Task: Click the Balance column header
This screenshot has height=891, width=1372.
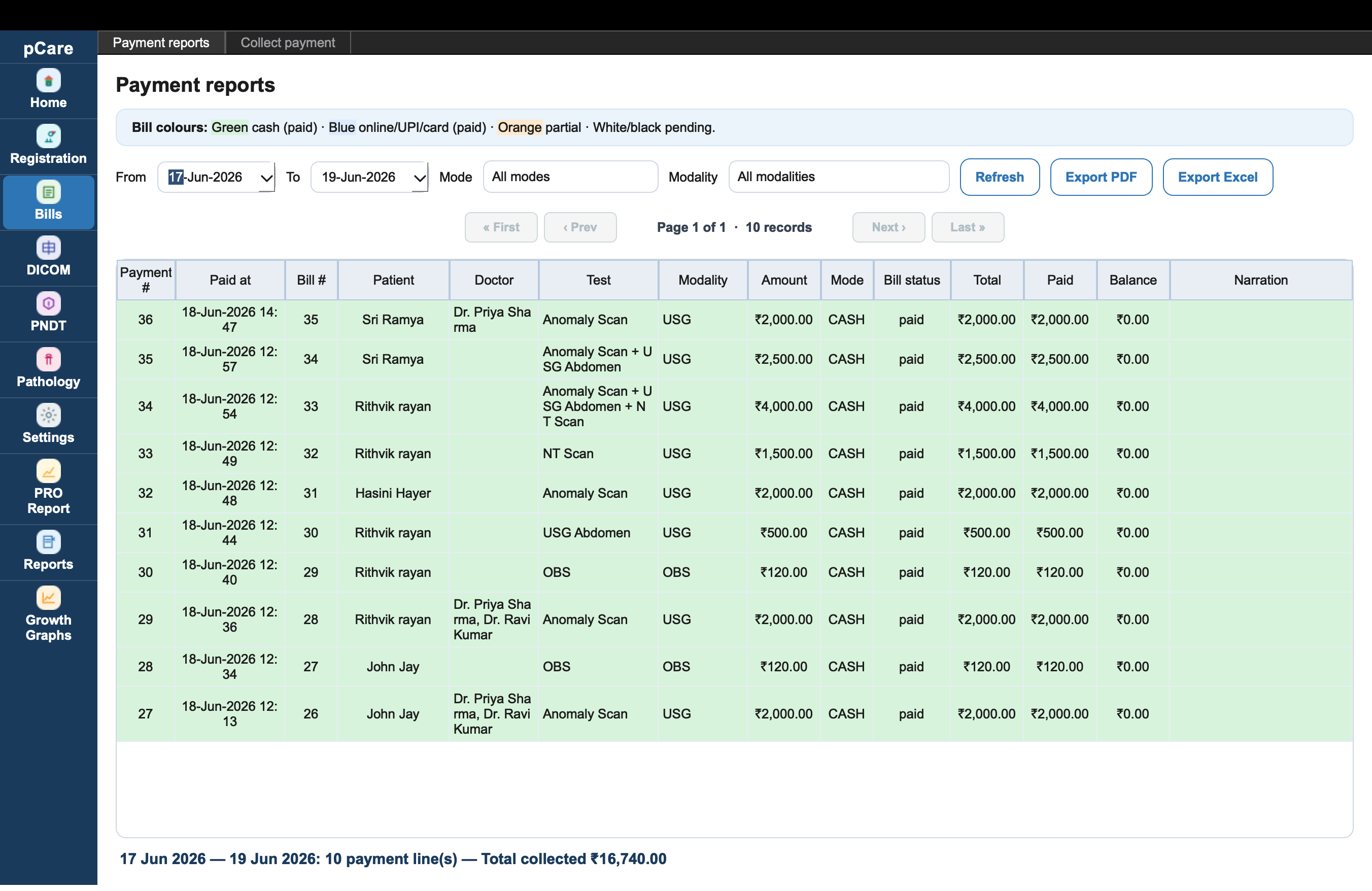Action: point(1133,280)
